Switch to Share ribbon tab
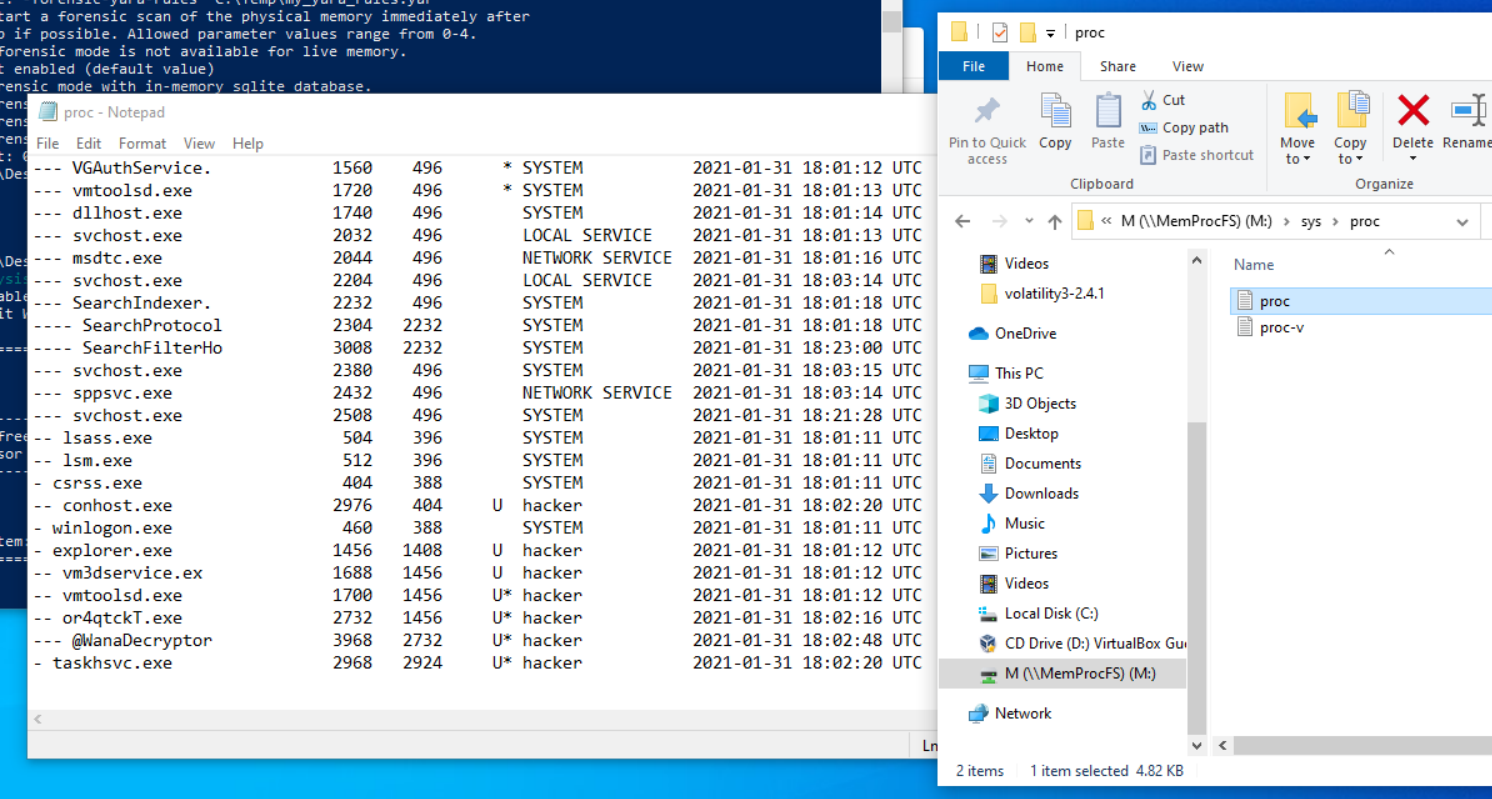 (1117, 66)
